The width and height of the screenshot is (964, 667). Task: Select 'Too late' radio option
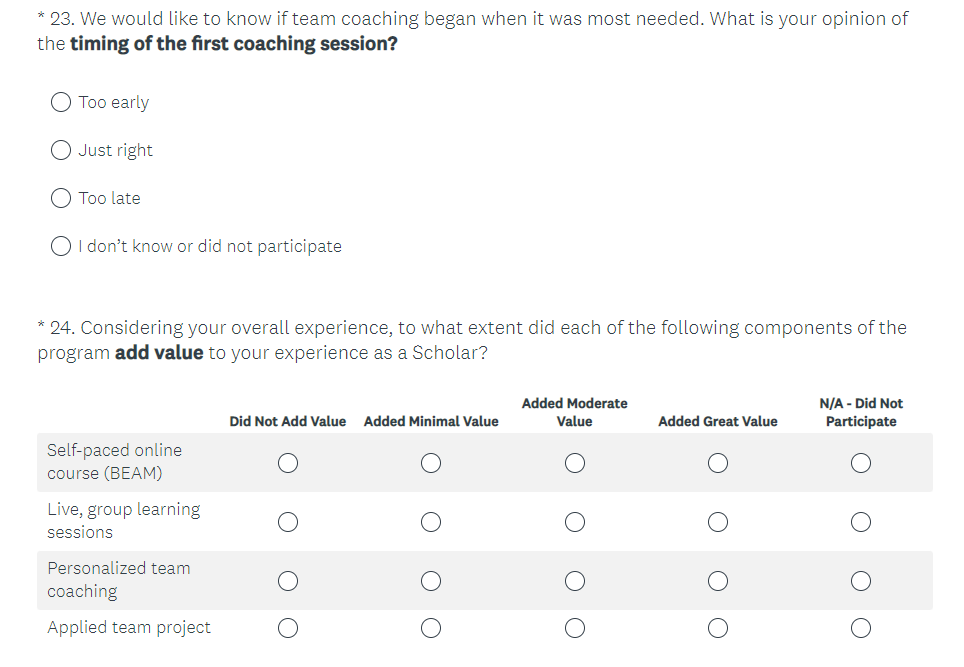61,198
